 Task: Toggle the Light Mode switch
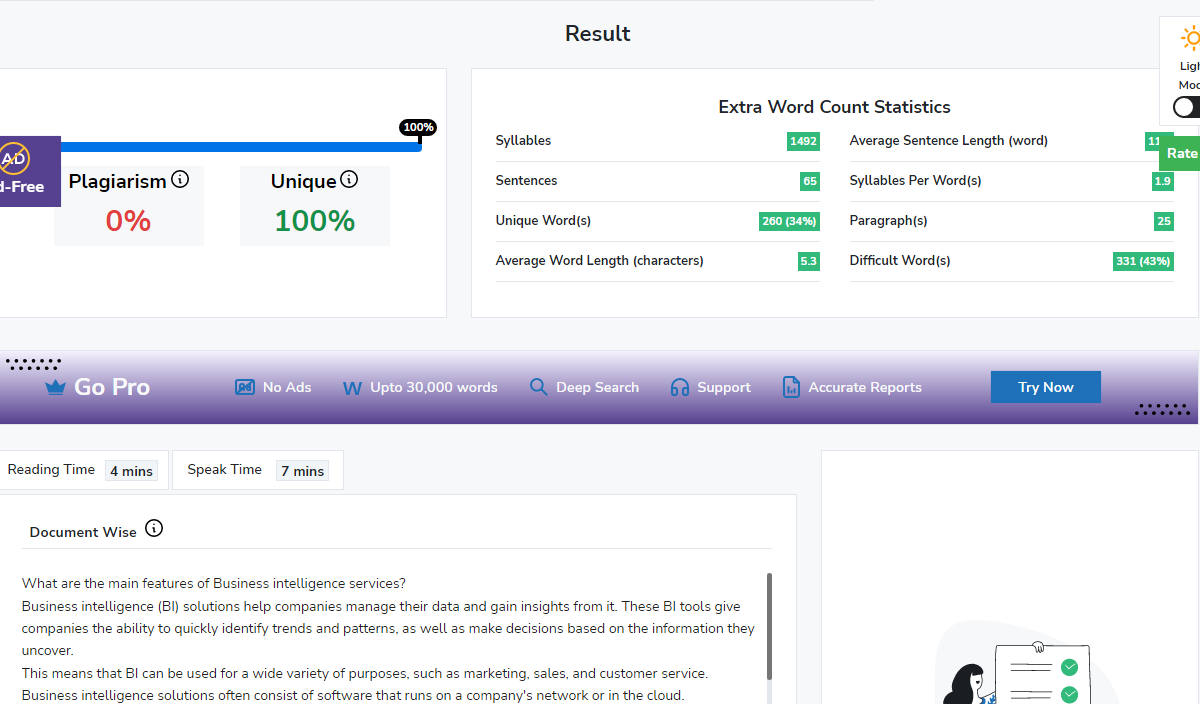click(x=1187, y=107)
